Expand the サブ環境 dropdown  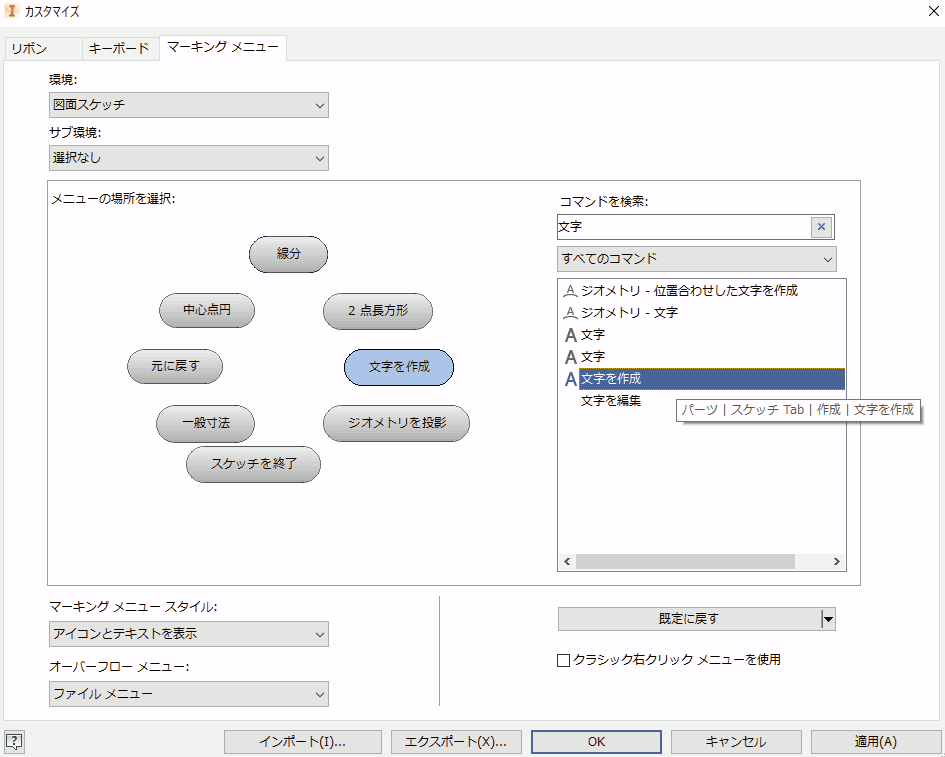point(188,158)
